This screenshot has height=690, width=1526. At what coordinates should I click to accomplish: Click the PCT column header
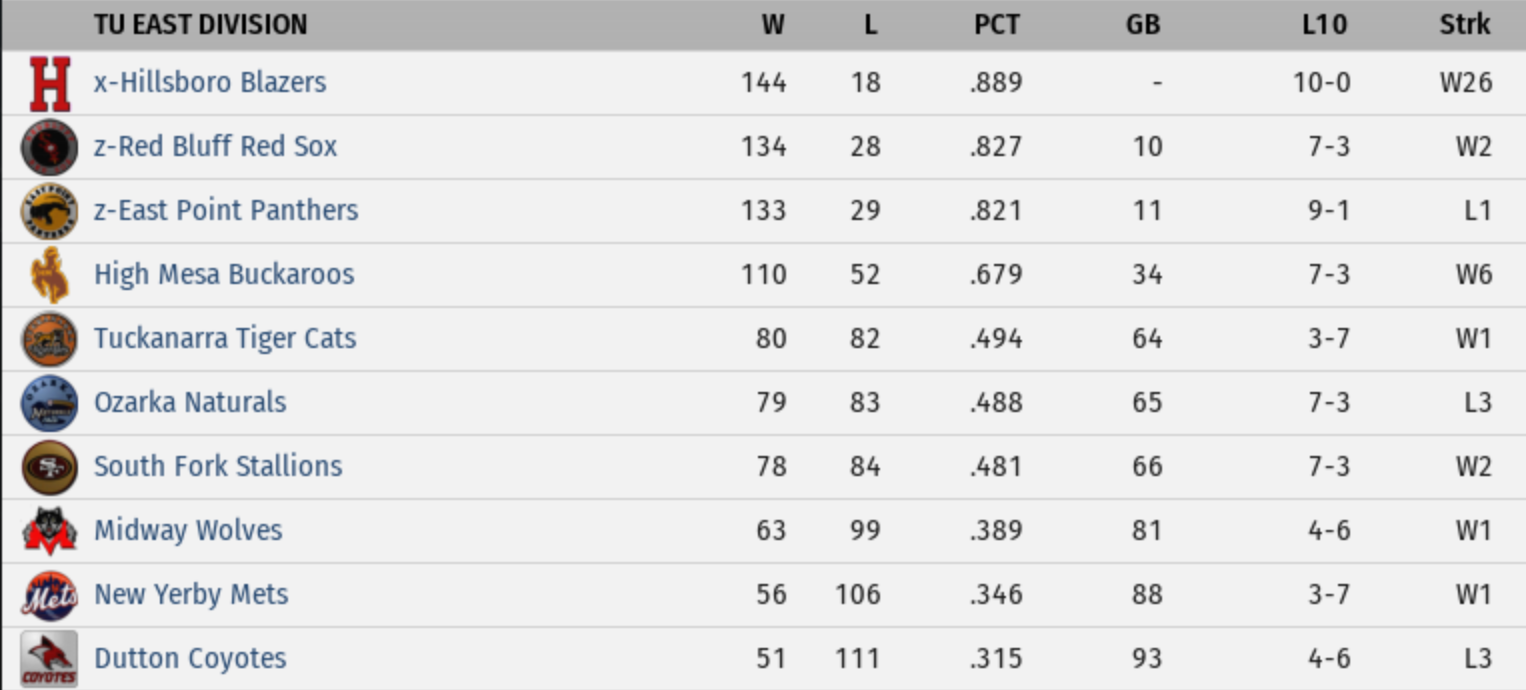(996, 24)
